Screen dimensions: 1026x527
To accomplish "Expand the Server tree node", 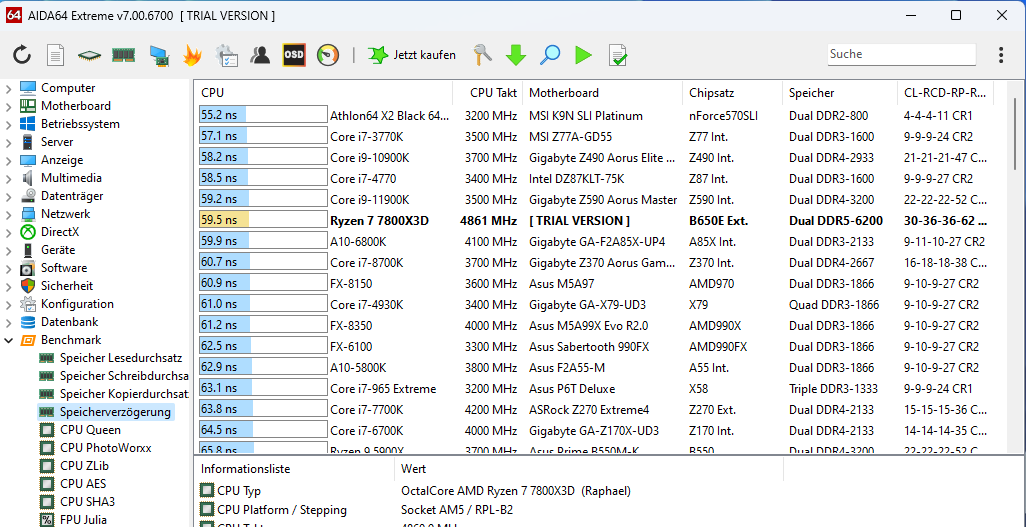I will coord(9,142).
